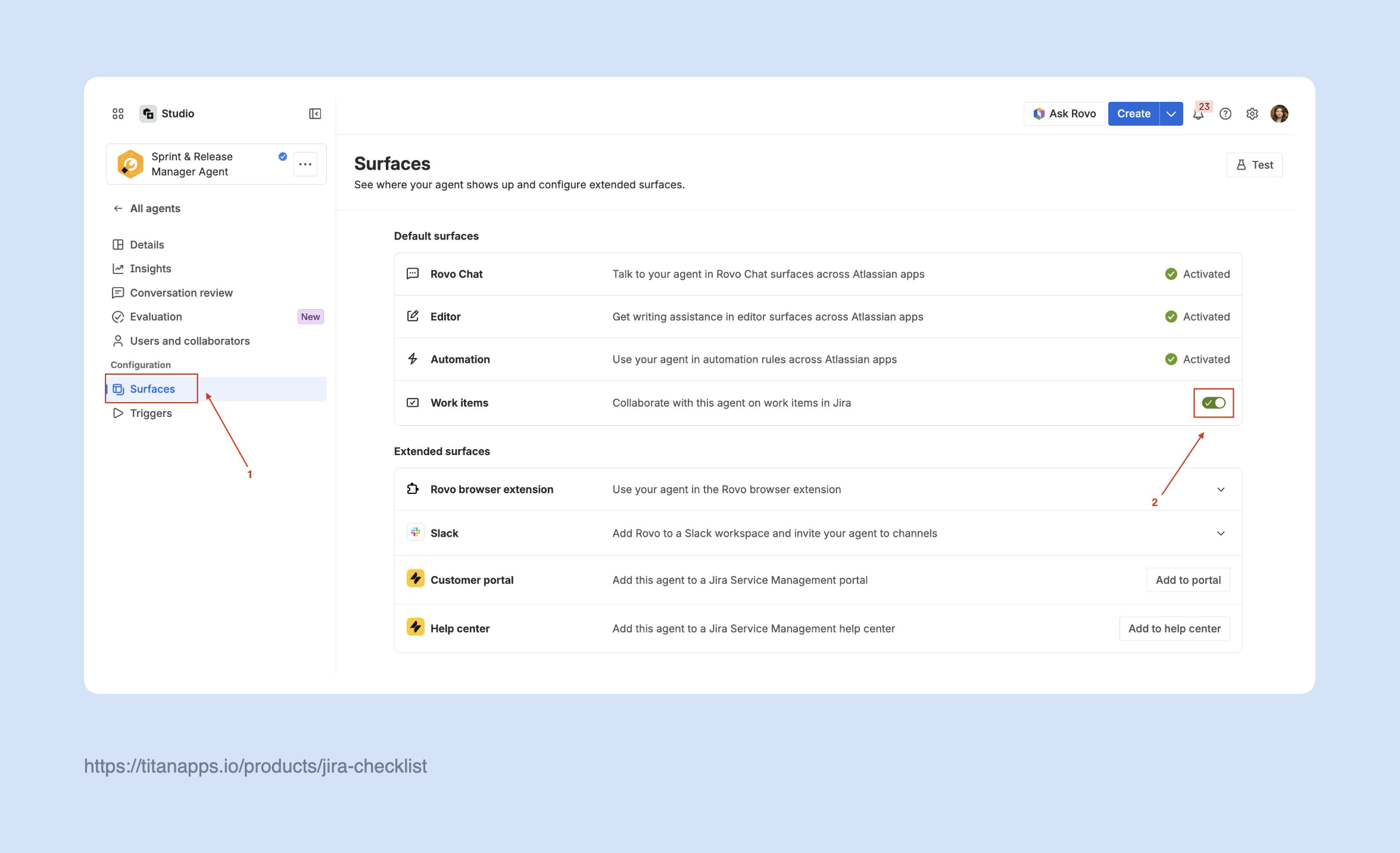Click the Ask Rovo button
Viewport: 1400px width, 853px height.
(x=1064, y=114)
